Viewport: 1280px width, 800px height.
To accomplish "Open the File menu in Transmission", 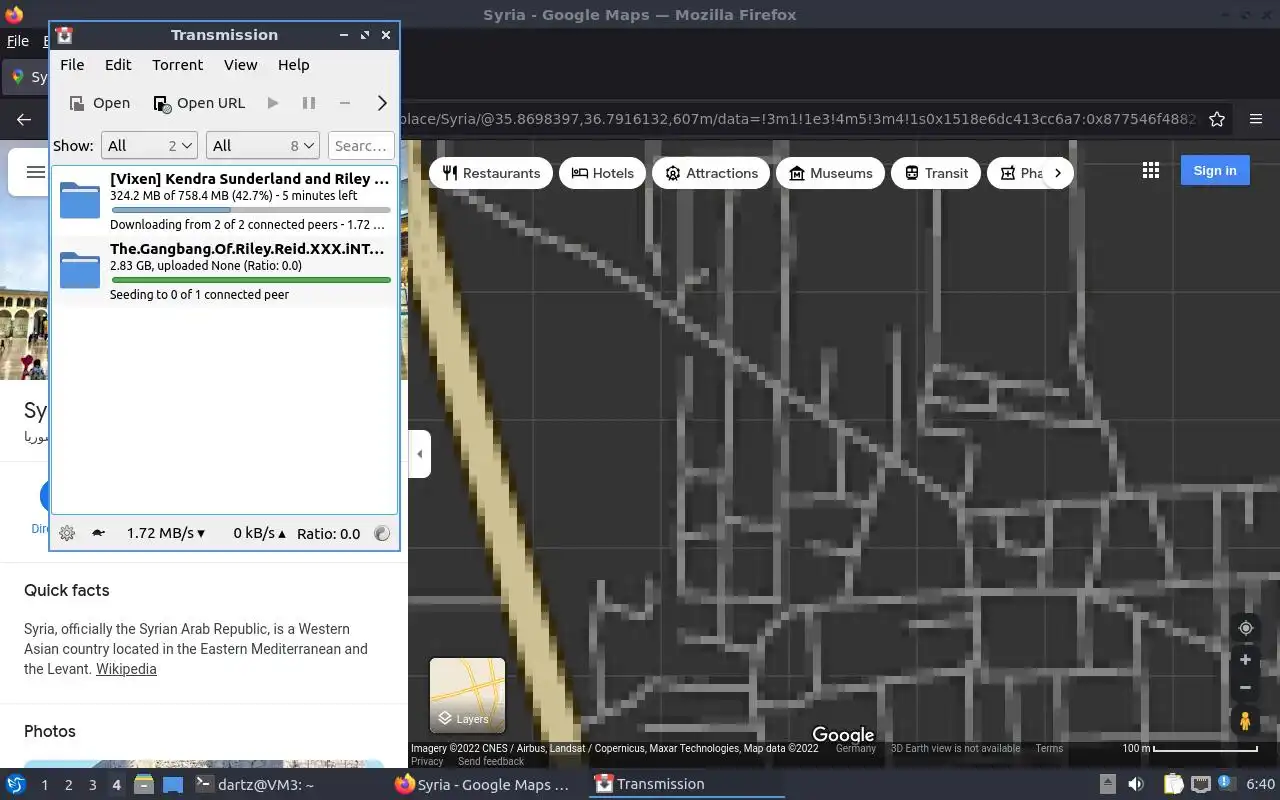I will (x=72, y=65).
